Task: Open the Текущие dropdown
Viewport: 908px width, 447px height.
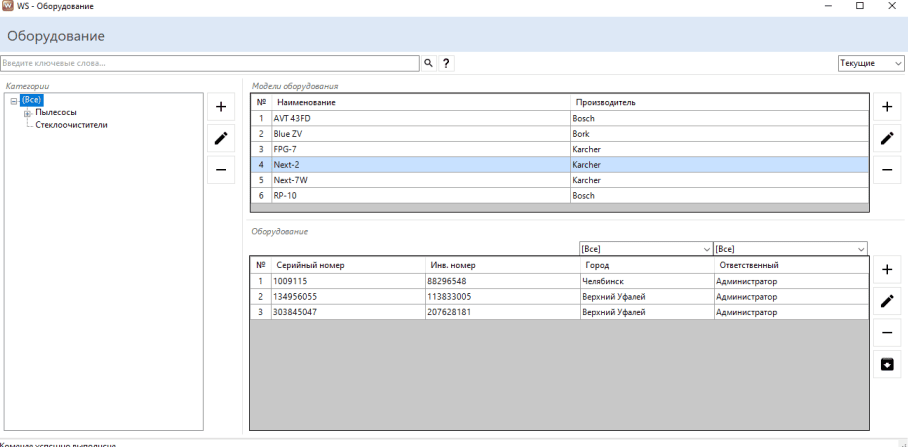Action: tap(871, 63)
